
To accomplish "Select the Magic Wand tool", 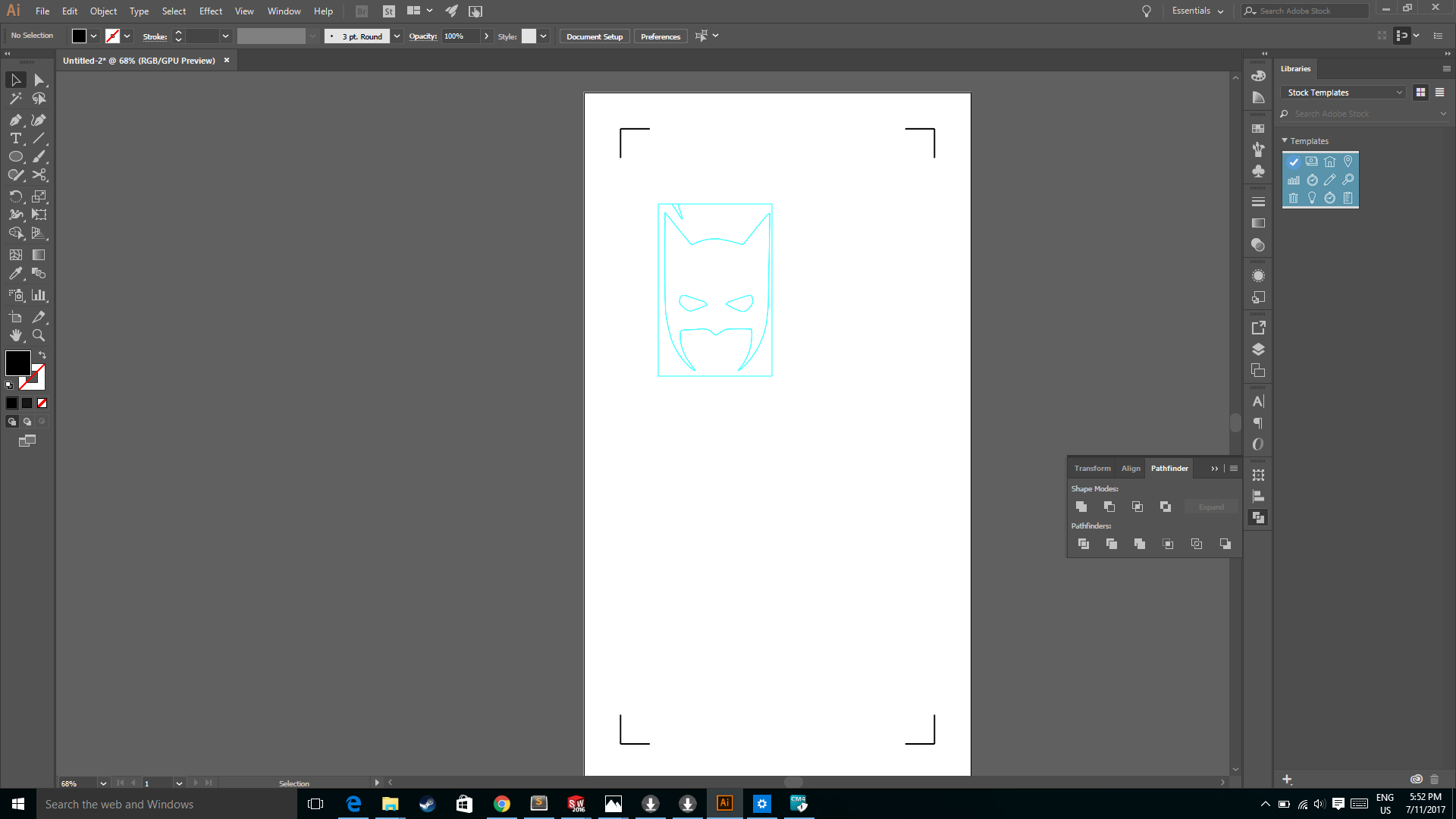I will point(16,99).
